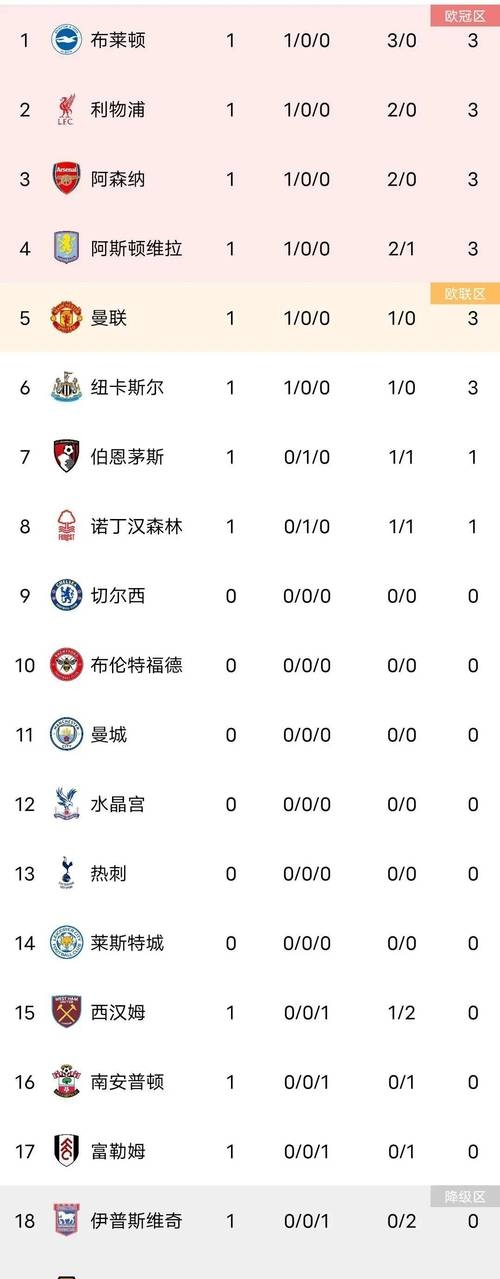The width and height of the screenshot is (500, 1279).
Task: Select the Chelsea crest icon
Action: [x=67, y=595]
